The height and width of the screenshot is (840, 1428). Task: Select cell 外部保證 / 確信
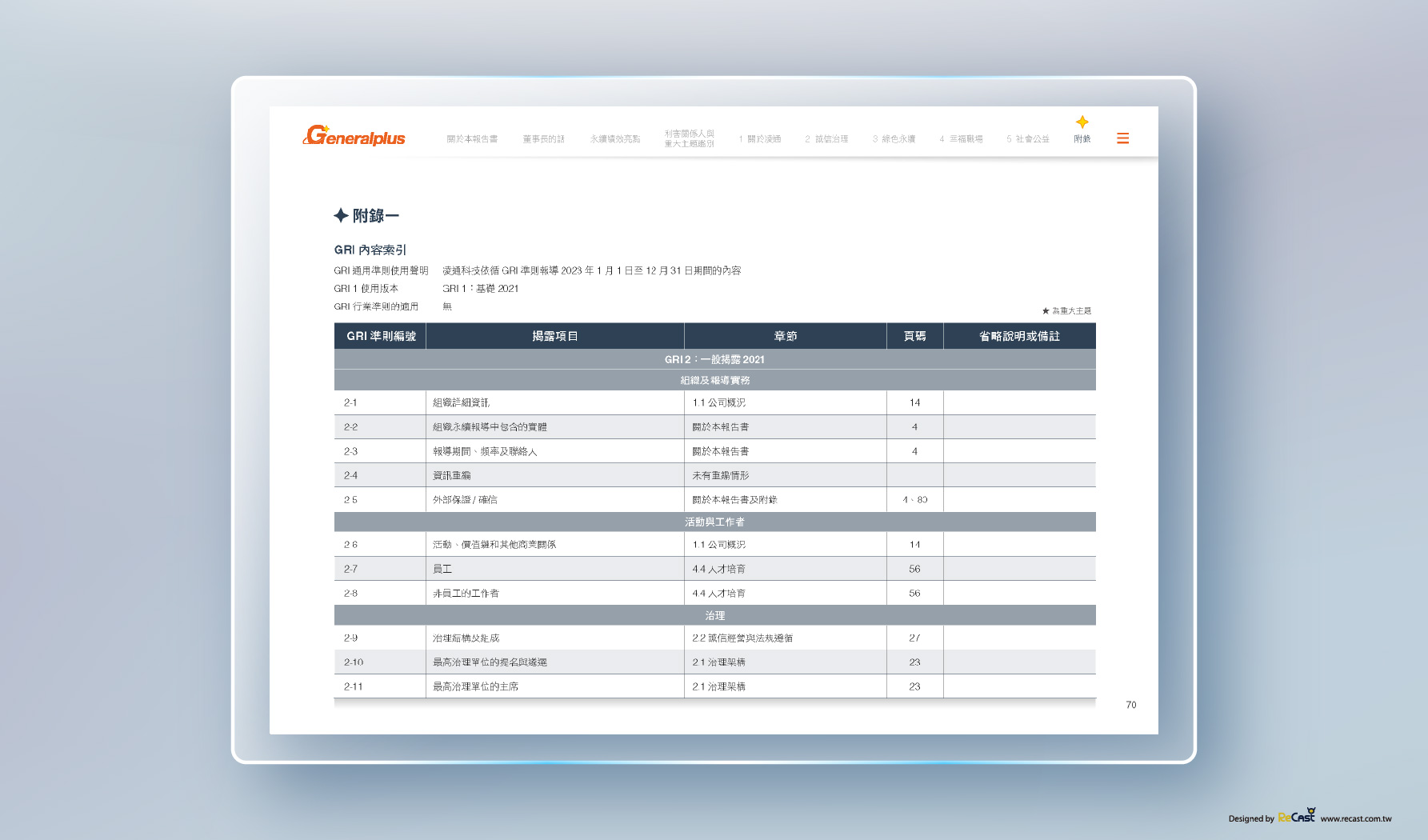(555, 499)
